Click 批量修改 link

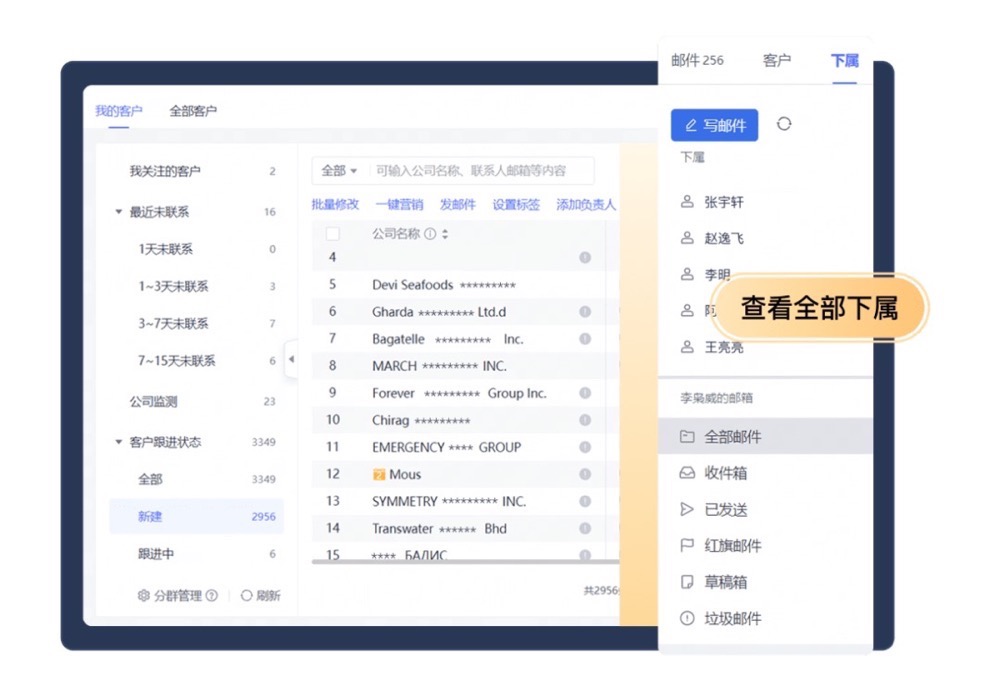pyautogui.click(x=335, y=204)
